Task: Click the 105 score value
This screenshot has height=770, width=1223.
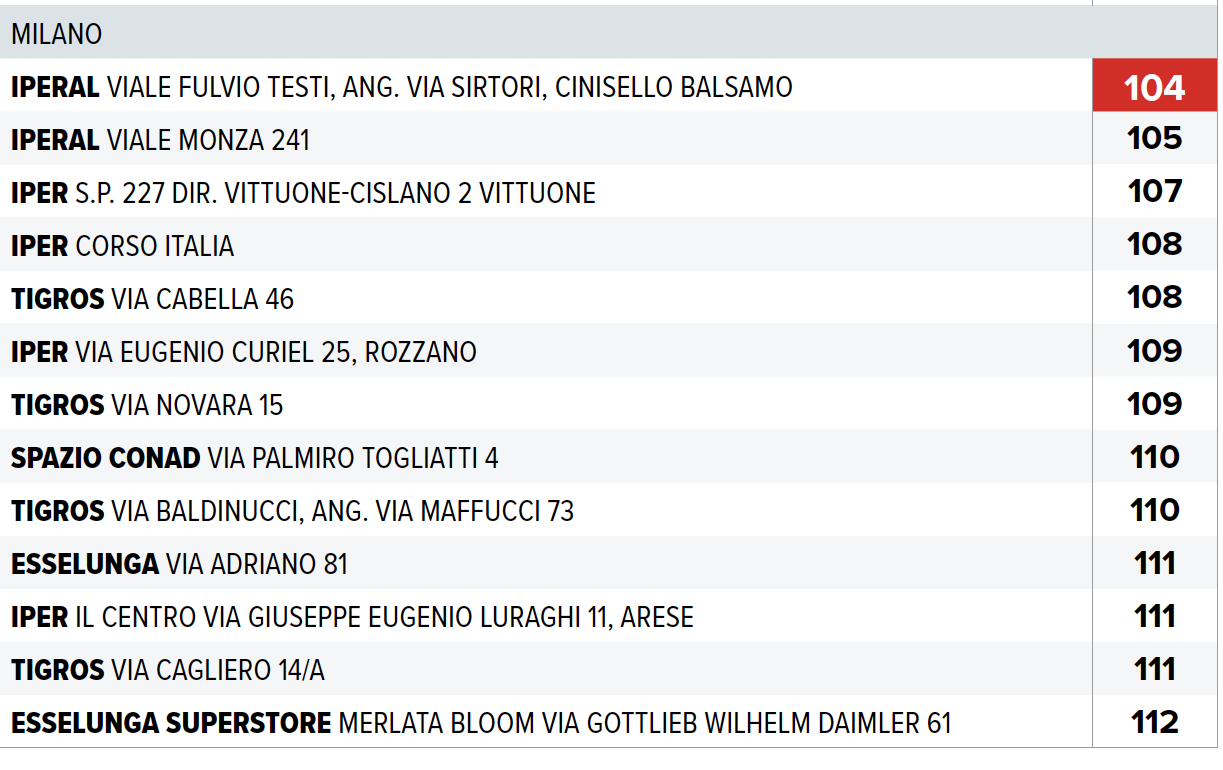Action: tap(1154, 138)
